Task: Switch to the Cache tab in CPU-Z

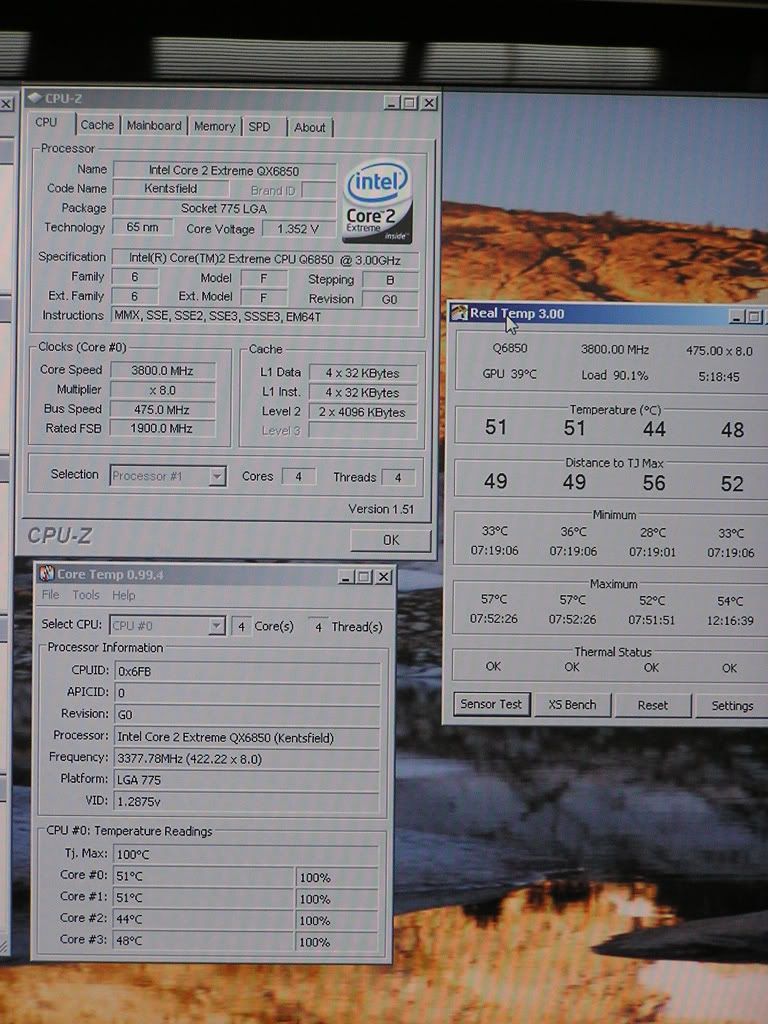Action: 97,125
